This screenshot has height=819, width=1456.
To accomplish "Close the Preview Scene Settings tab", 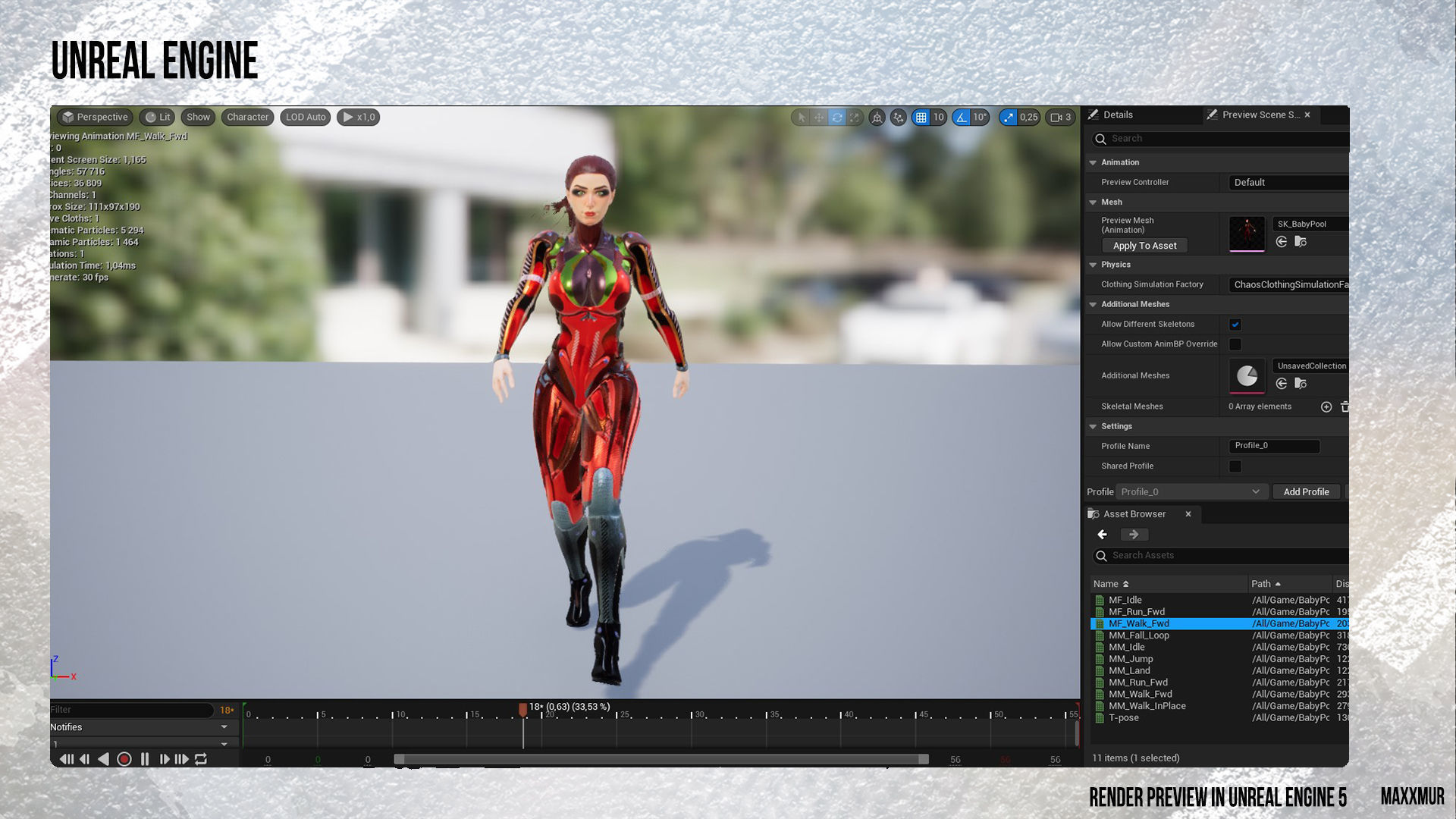I will click(1307, 115).
